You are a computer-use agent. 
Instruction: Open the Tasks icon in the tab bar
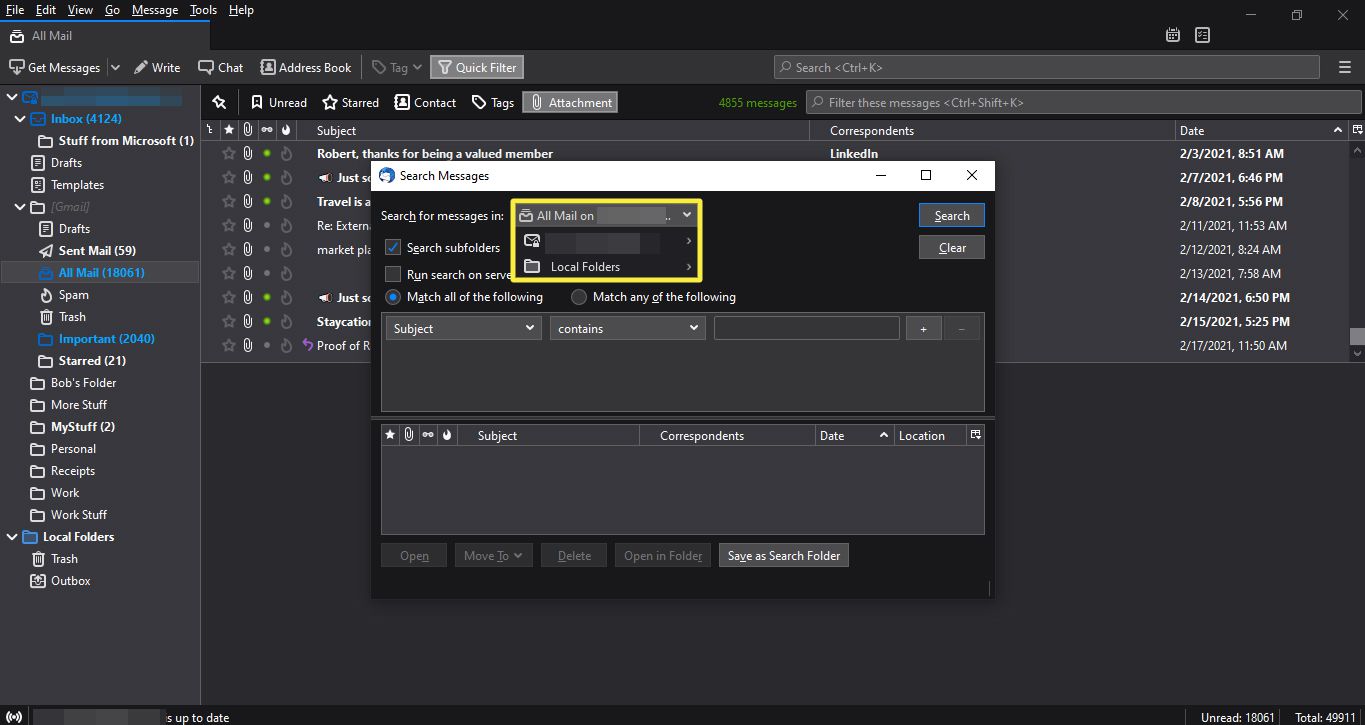pyautogui.click(x=1202, y=35)
